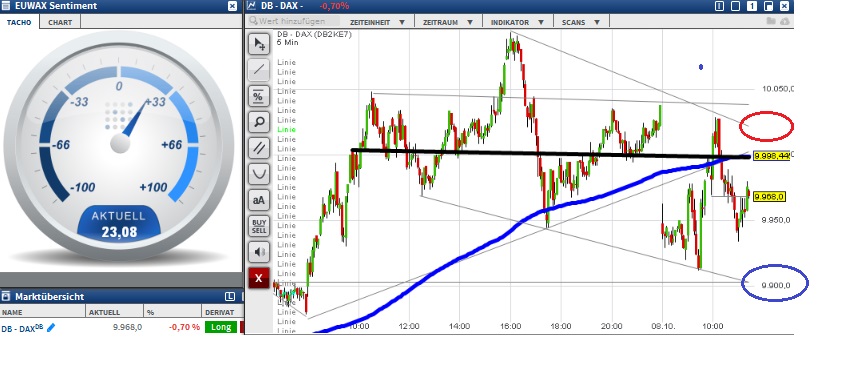
Task: Select the trend line drawing tool
Action: point(259,70)
